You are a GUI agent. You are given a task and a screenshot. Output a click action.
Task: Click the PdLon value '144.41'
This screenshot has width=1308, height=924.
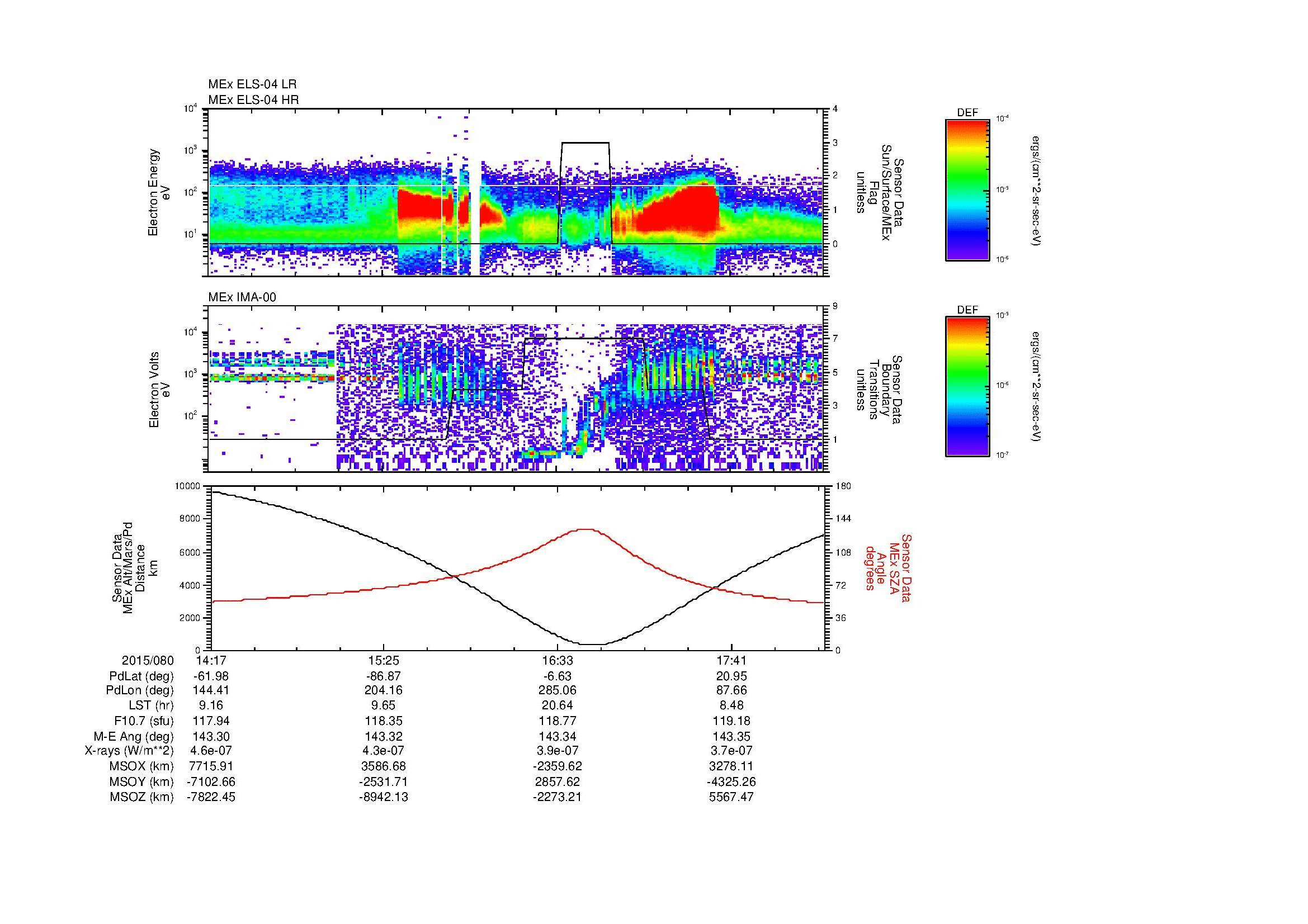211,690
